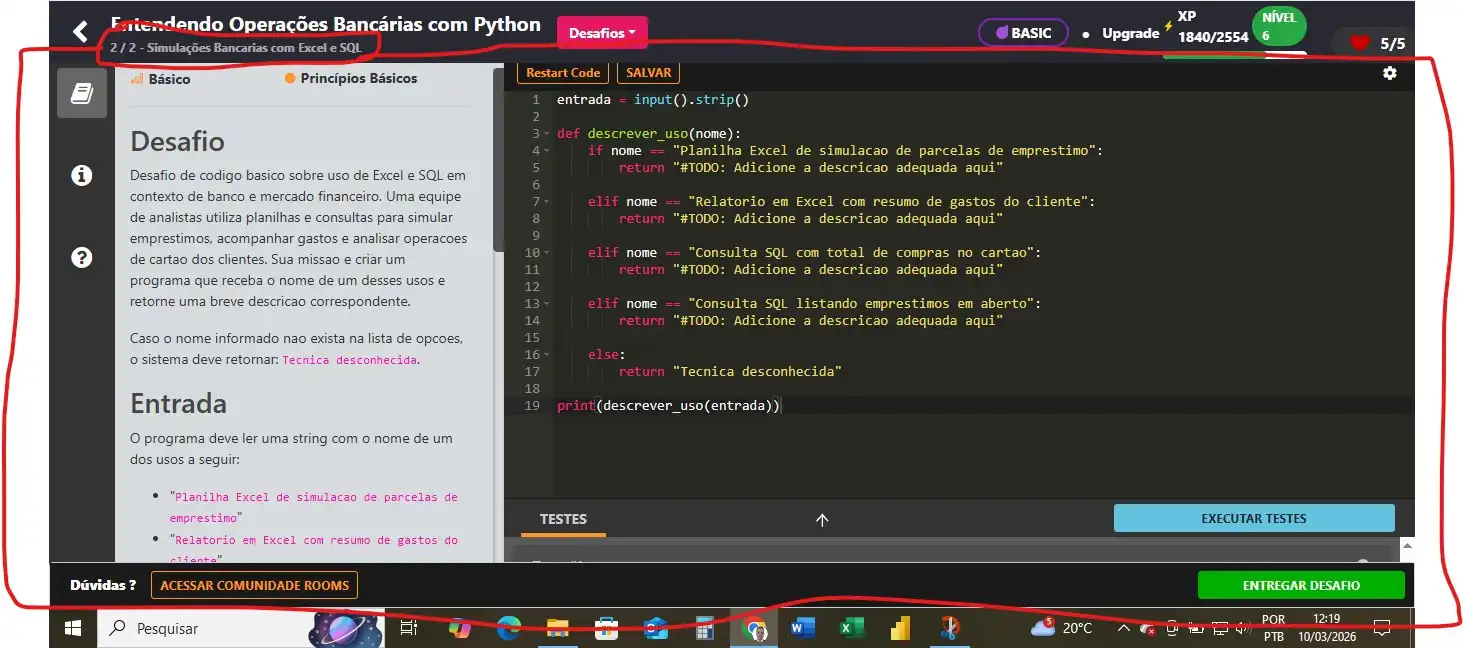Submit with ENTREGAR DESAFIO button
Viewport: 1463px width, 648px height.
point(1300,585)
